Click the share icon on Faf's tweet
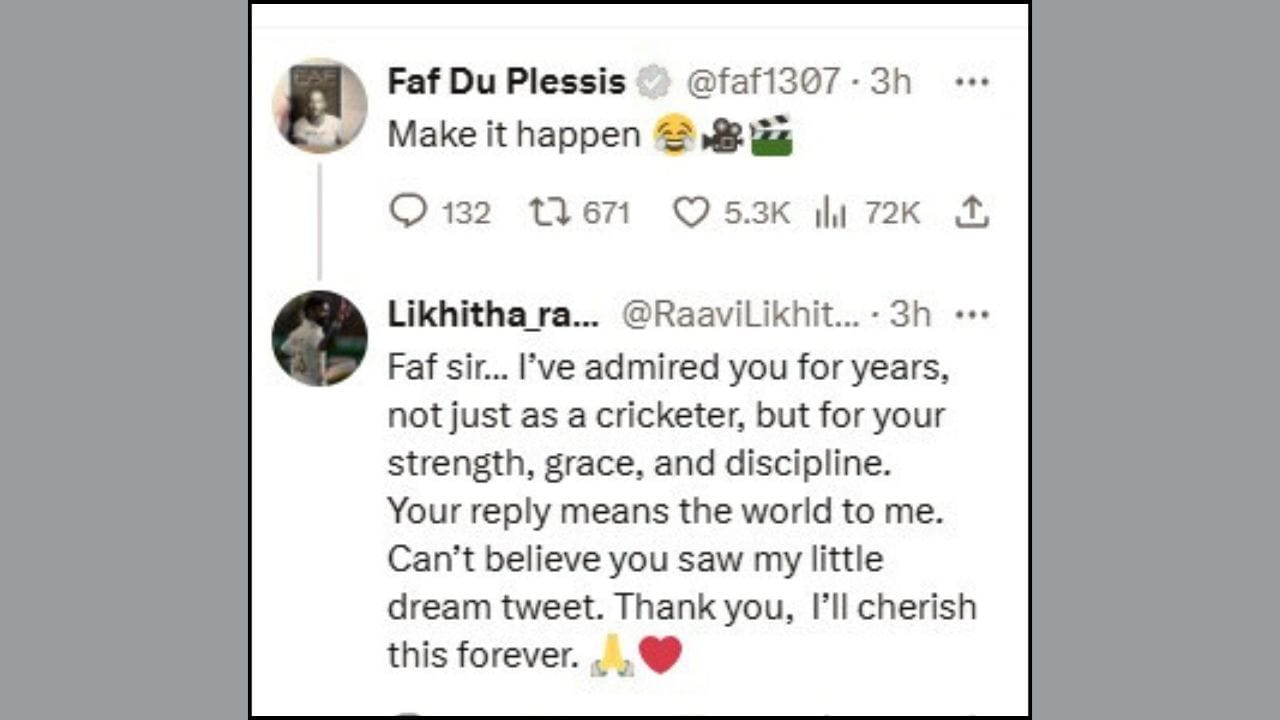1280x720 pixels. [972, 211]
